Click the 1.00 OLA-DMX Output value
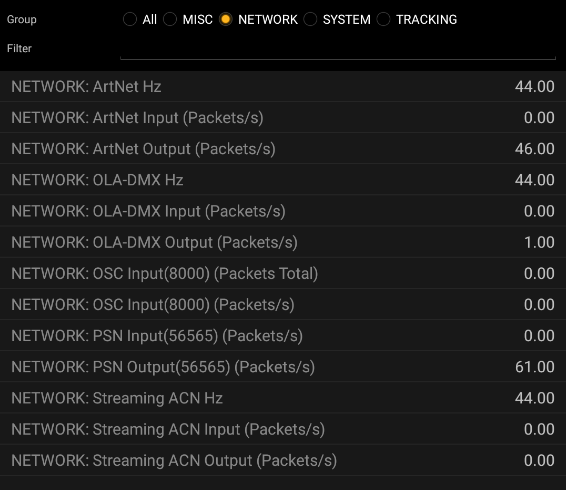 point(539,242)
